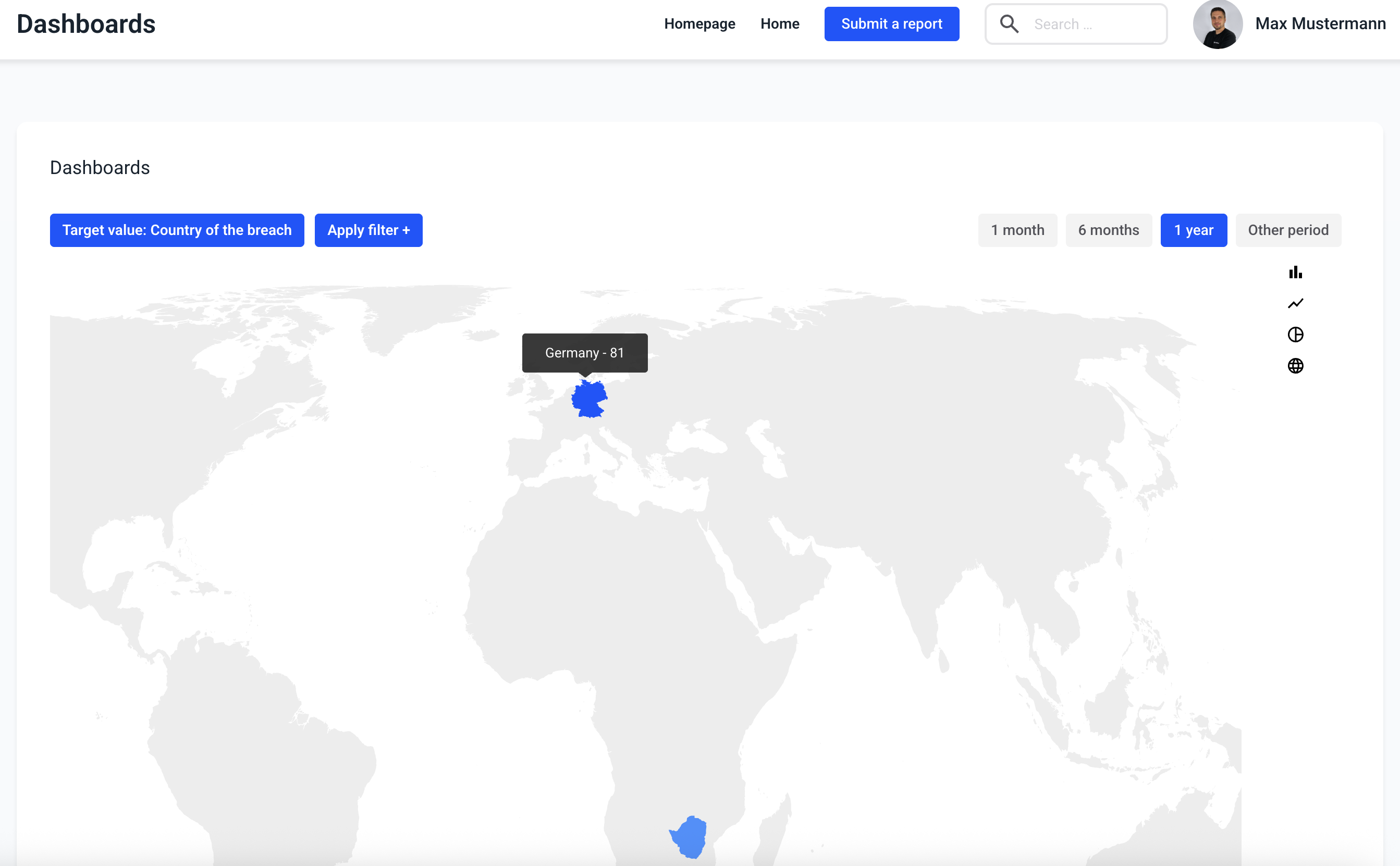The height and width of the screenshot is (866, 1400).
Task: Select the 1 year period
Action: click(1193, 230)
